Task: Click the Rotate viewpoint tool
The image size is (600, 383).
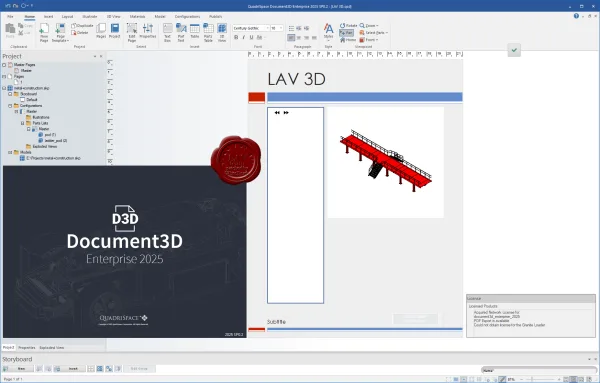Action: point(348,26)
